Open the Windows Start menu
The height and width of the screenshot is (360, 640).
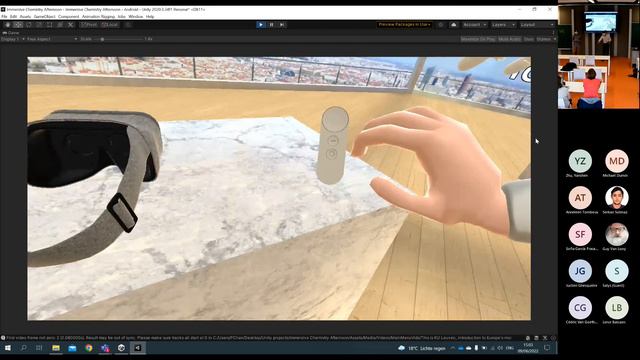(8, 348)
